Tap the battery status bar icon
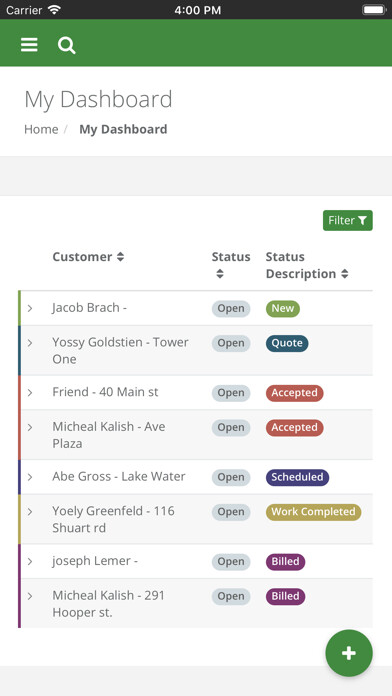The width and height of the screenshot is (392, 696). click(x=374, y=10)
